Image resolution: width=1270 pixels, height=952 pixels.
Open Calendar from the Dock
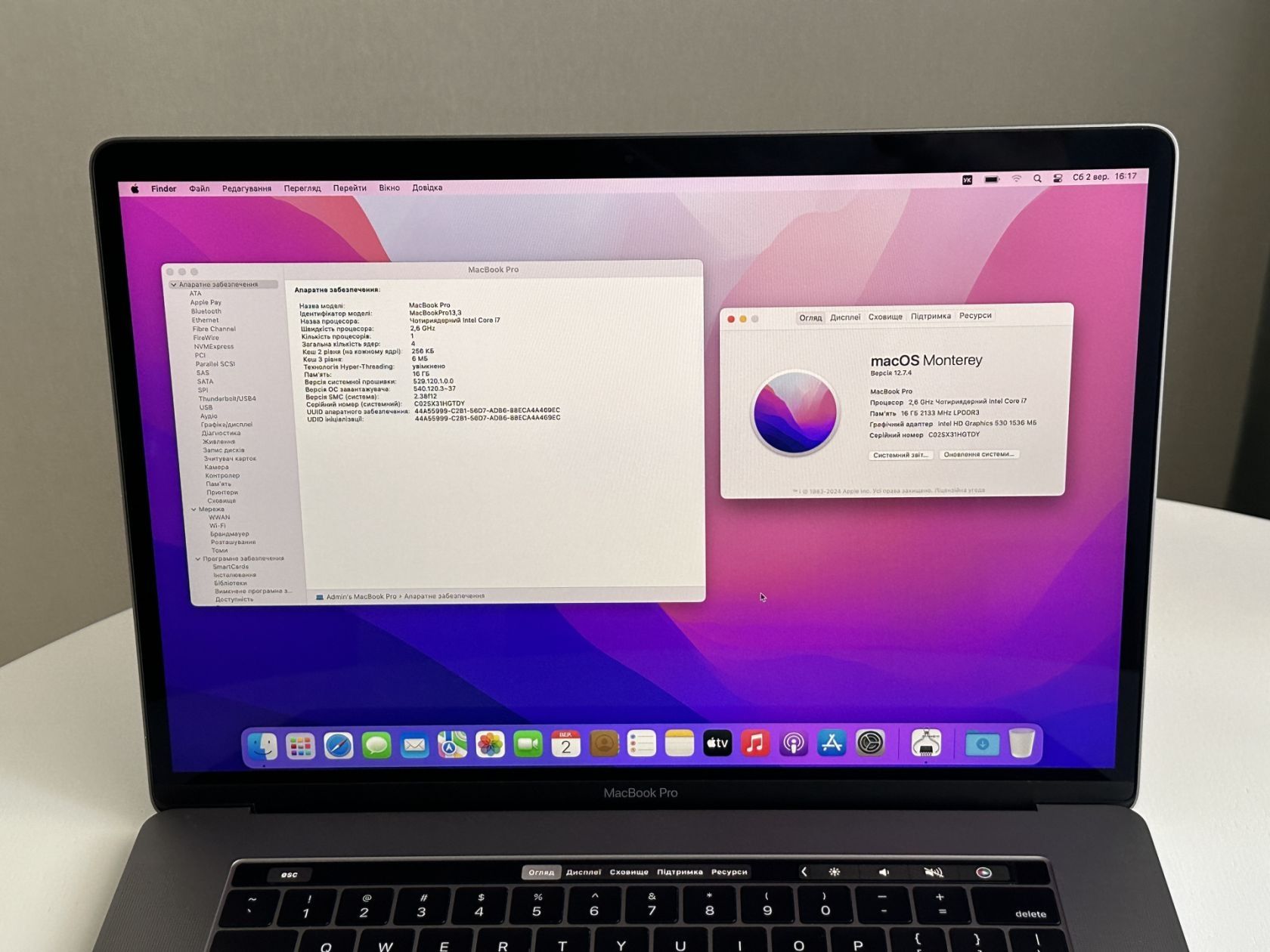click(565, 744)
